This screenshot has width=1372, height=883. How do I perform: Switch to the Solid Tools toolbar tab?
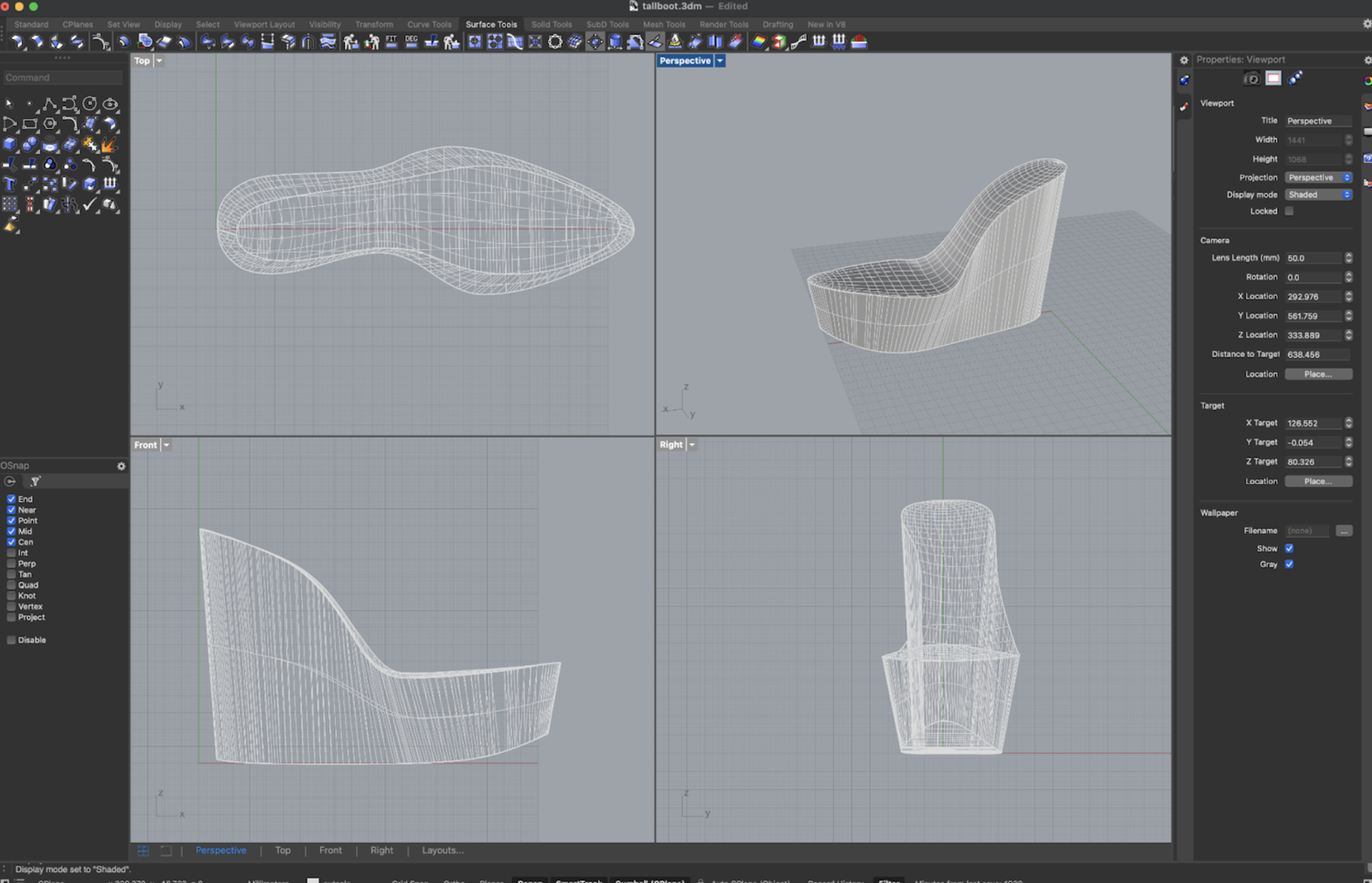(x=552, y=25)
